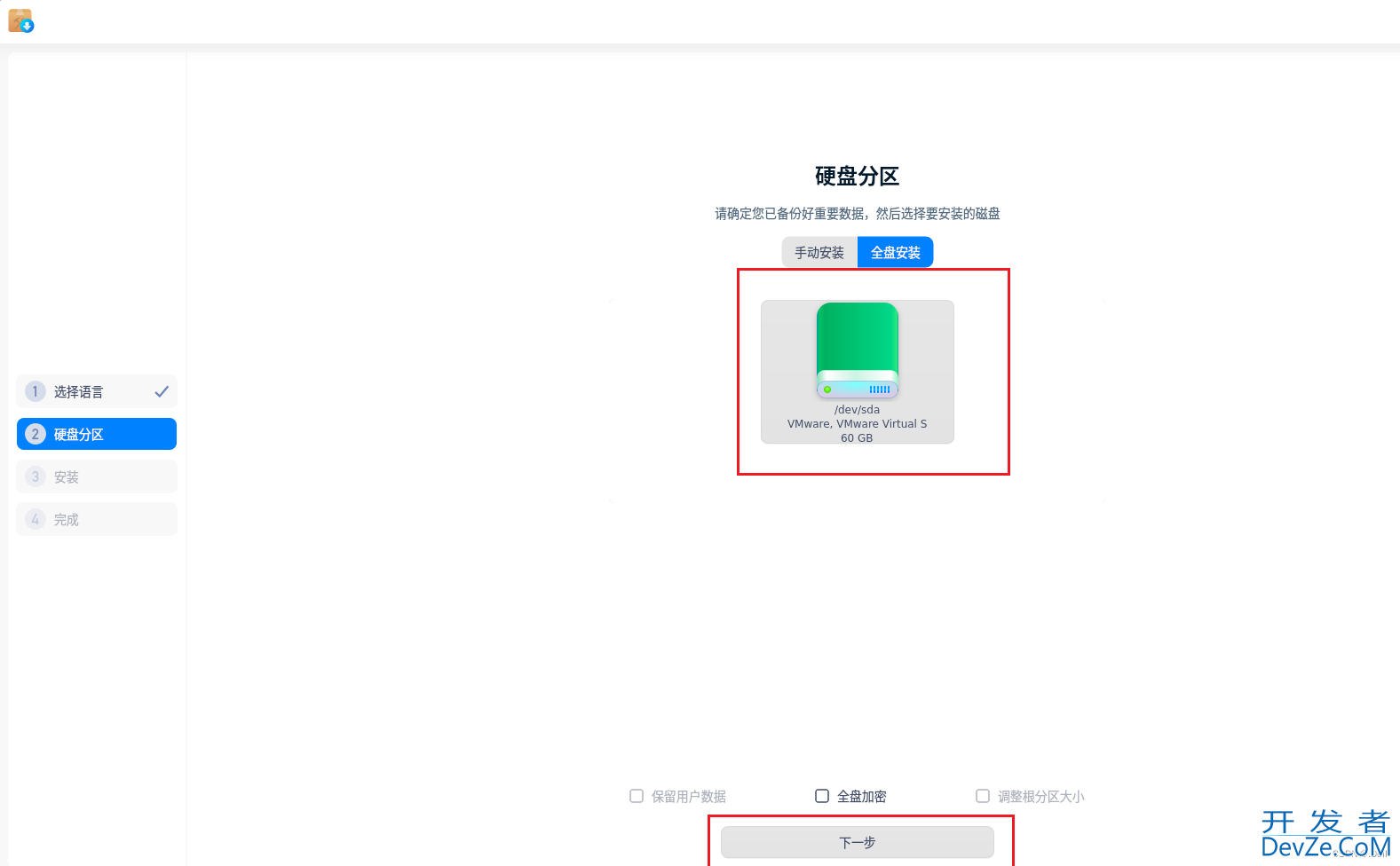The image size is (1400, 866).
Task: Click the 60 GB disk size text
Action: pos(857,437)
